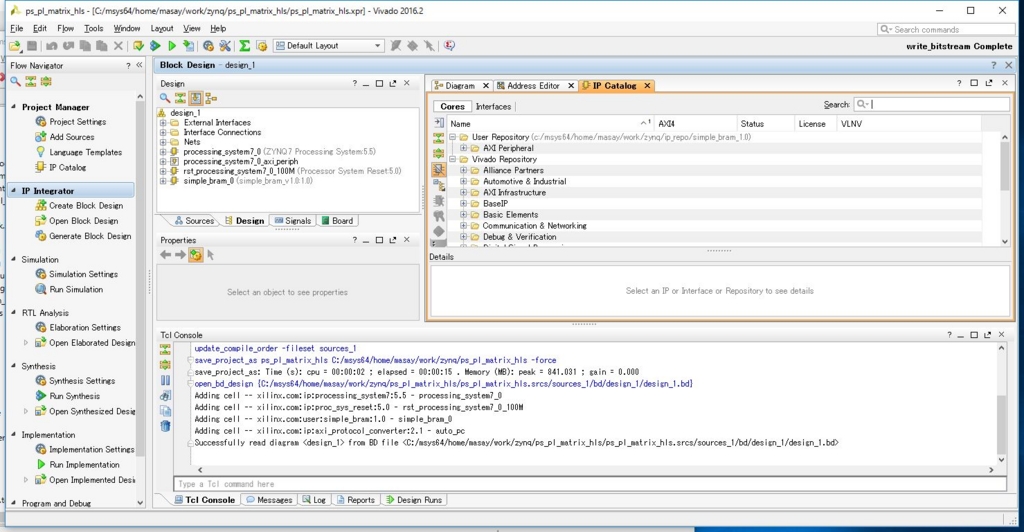Click the Tcl Console copy icon
The width and height of the screenshot is (1024, 532).
click(165, 411)
